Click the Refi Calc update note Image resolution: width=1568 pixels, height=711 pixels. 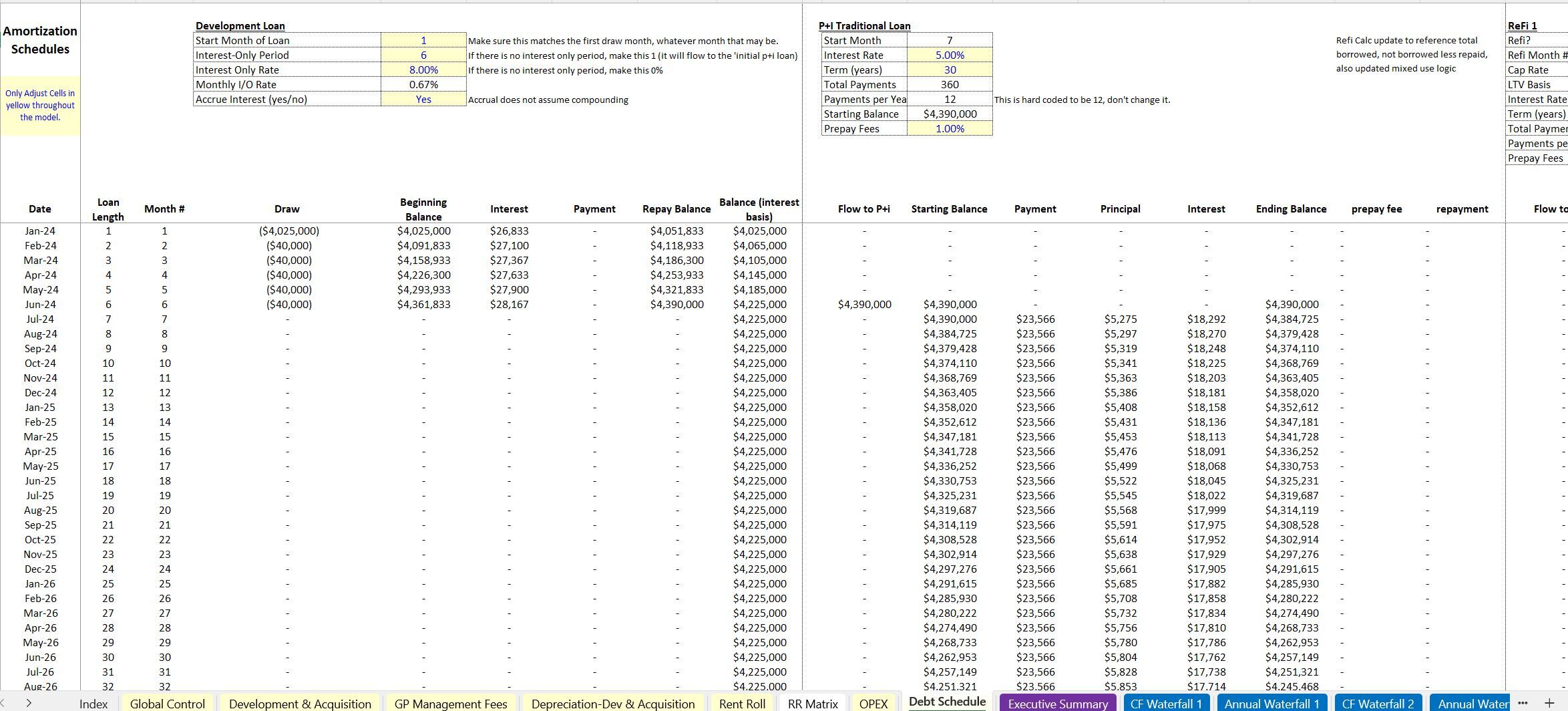click(x=1412, y=55)
